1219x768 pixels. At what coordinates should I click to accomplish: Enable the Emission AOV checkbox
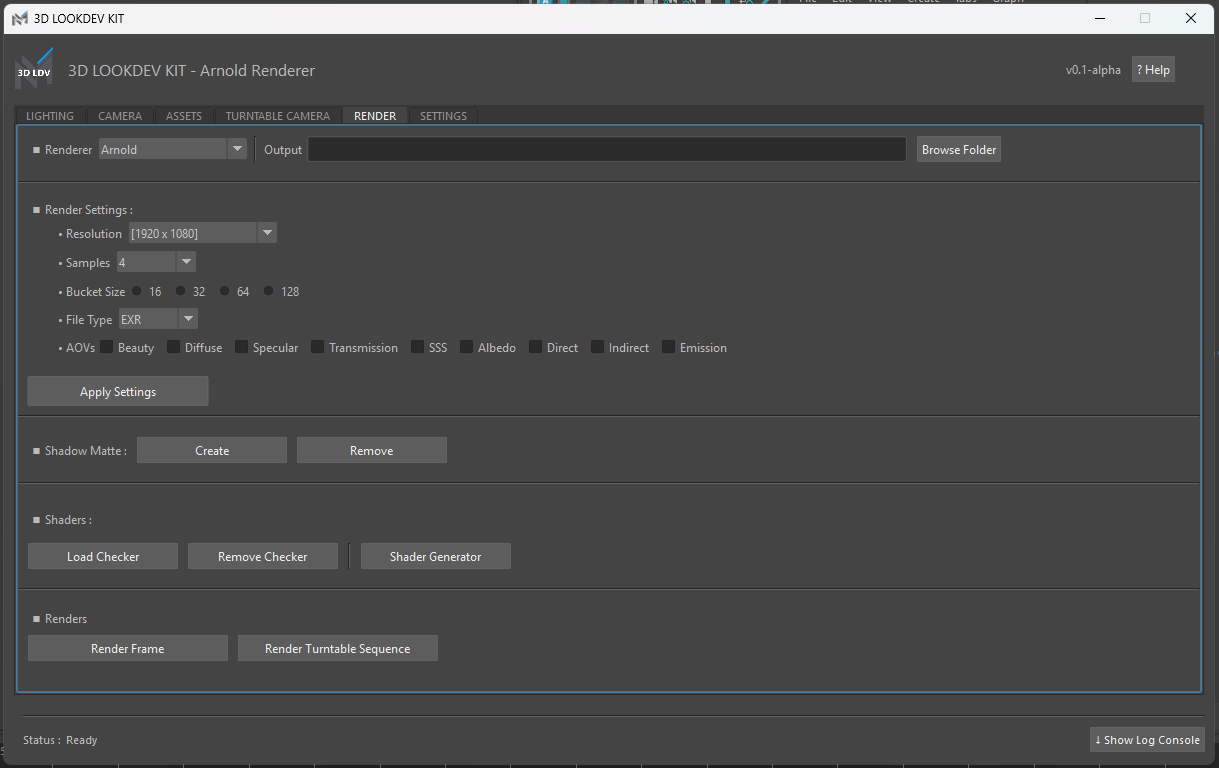point(668,347)
